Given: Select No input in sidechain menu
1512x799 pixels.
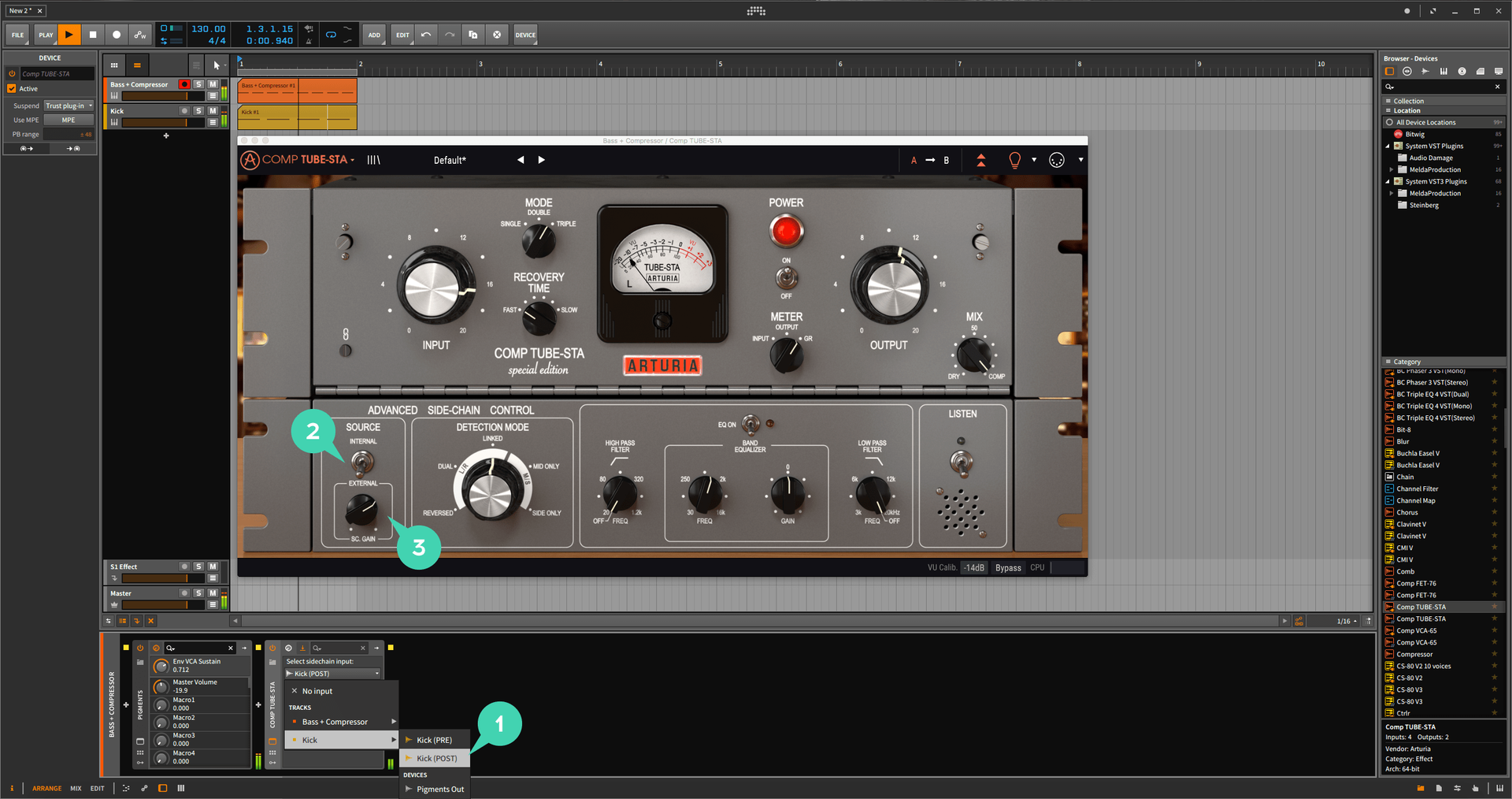Looking at the screenshot, I should click(341, 691).
